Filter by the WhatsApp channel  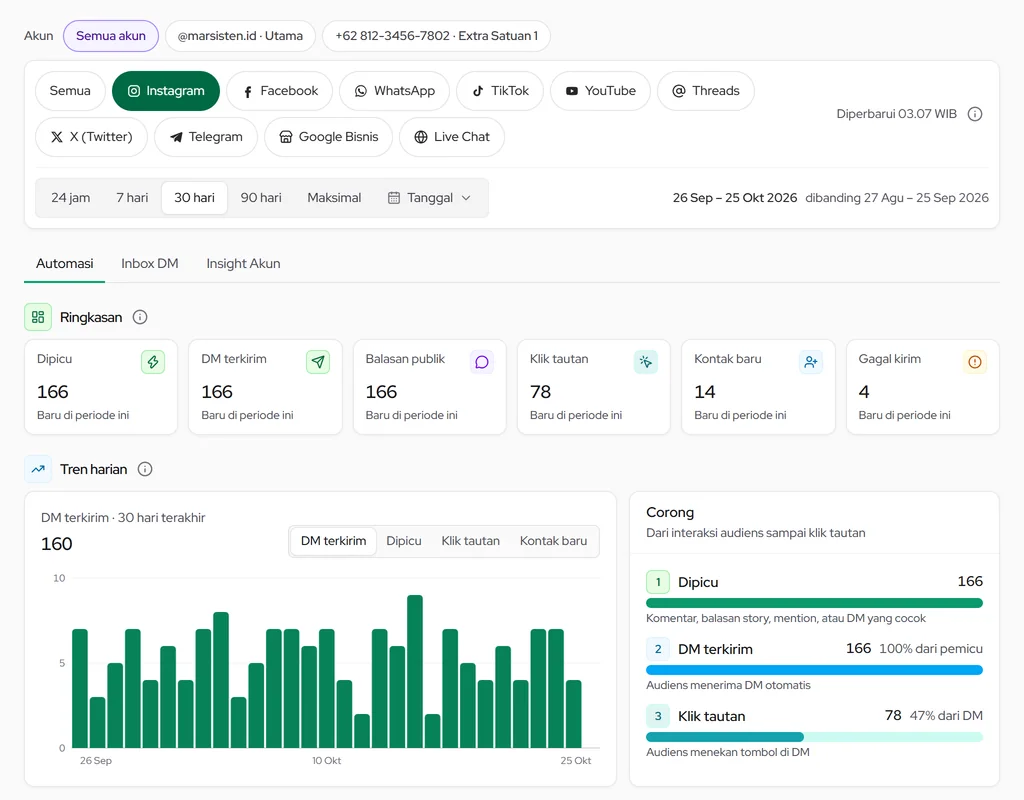[x=394, y=91]
